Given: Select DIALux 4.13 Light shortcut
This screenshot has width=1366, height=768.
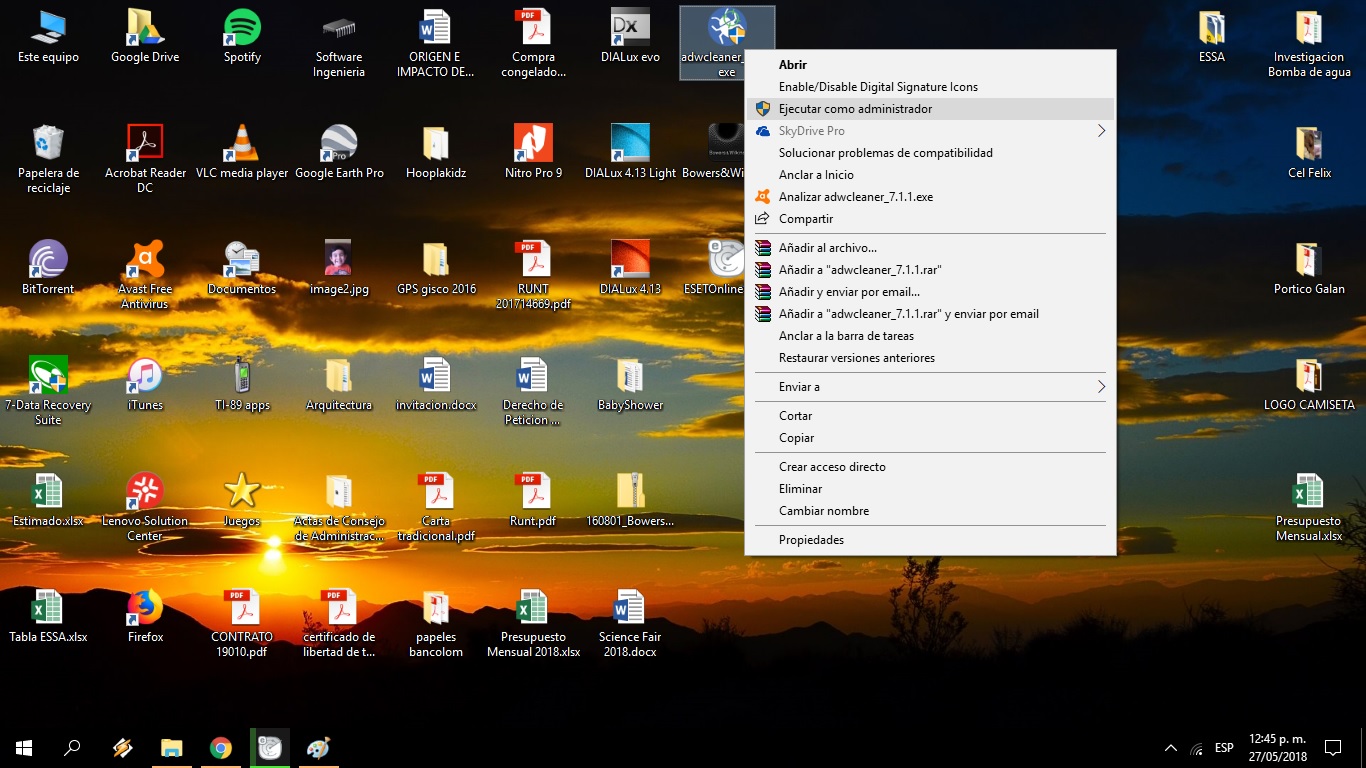Looking at the screenshot, I should [x=630, y=152].
